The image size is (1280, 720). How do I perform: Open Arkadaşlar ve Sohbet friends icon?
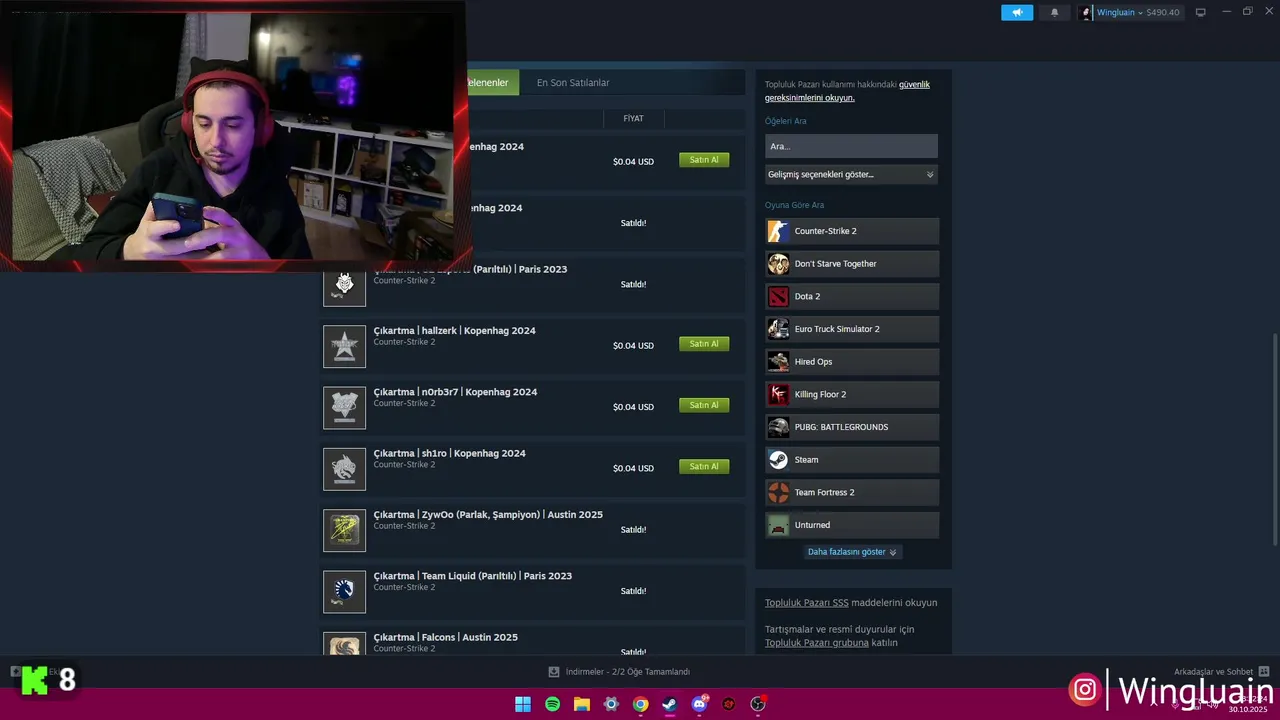1264,672
